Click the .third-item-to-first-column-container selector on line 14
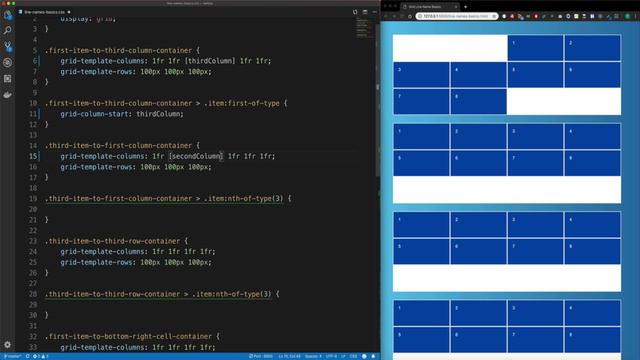The width and height of the screenshot is (640, 360). 118,146
